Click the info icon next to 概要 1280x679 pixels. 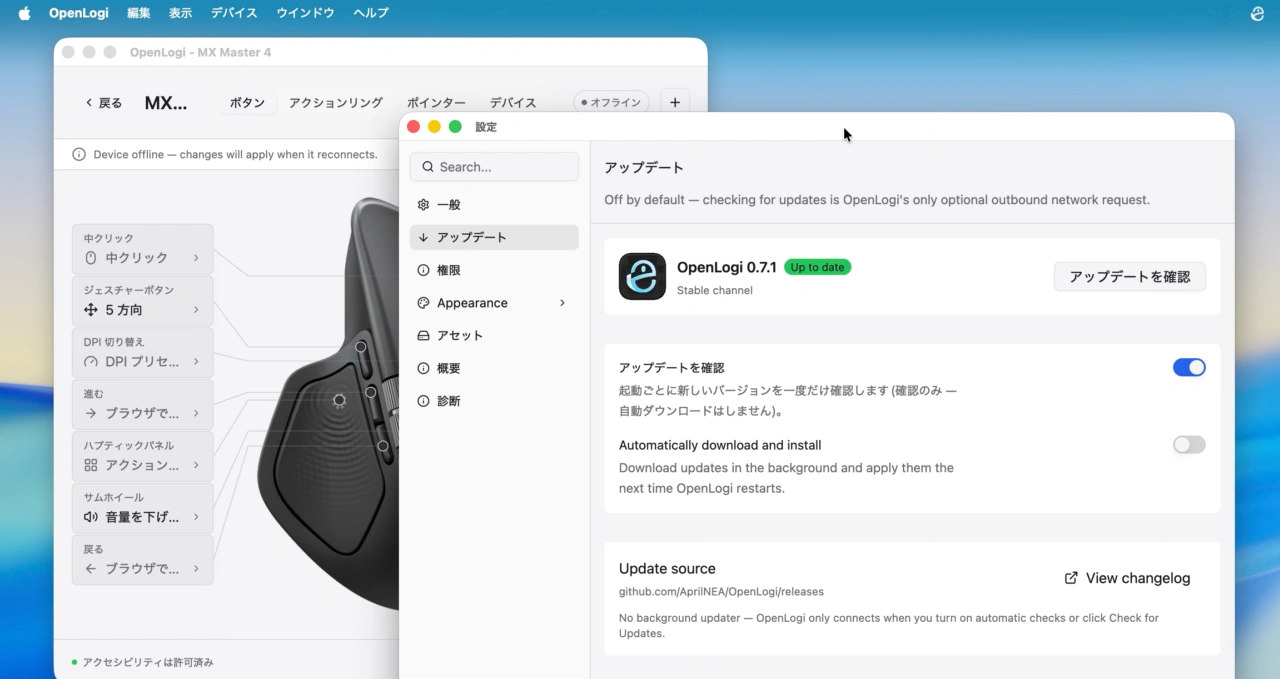point(423,368)
